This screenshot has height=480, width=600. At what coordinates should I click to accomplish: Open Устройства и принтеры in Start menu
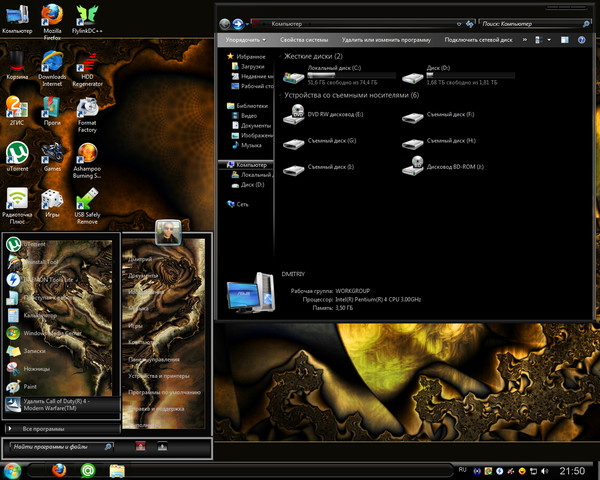158,376
